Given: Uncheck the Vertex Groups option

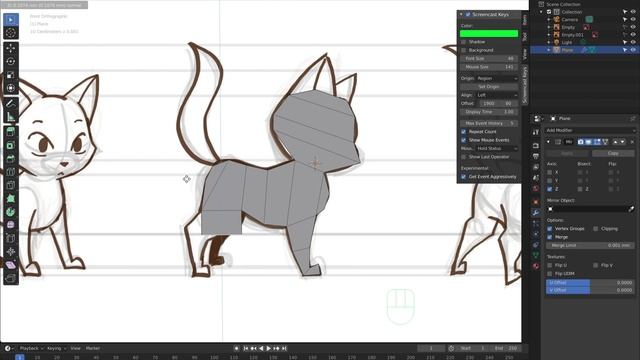Looking at the screenshot, I should [x=549, y=229].
